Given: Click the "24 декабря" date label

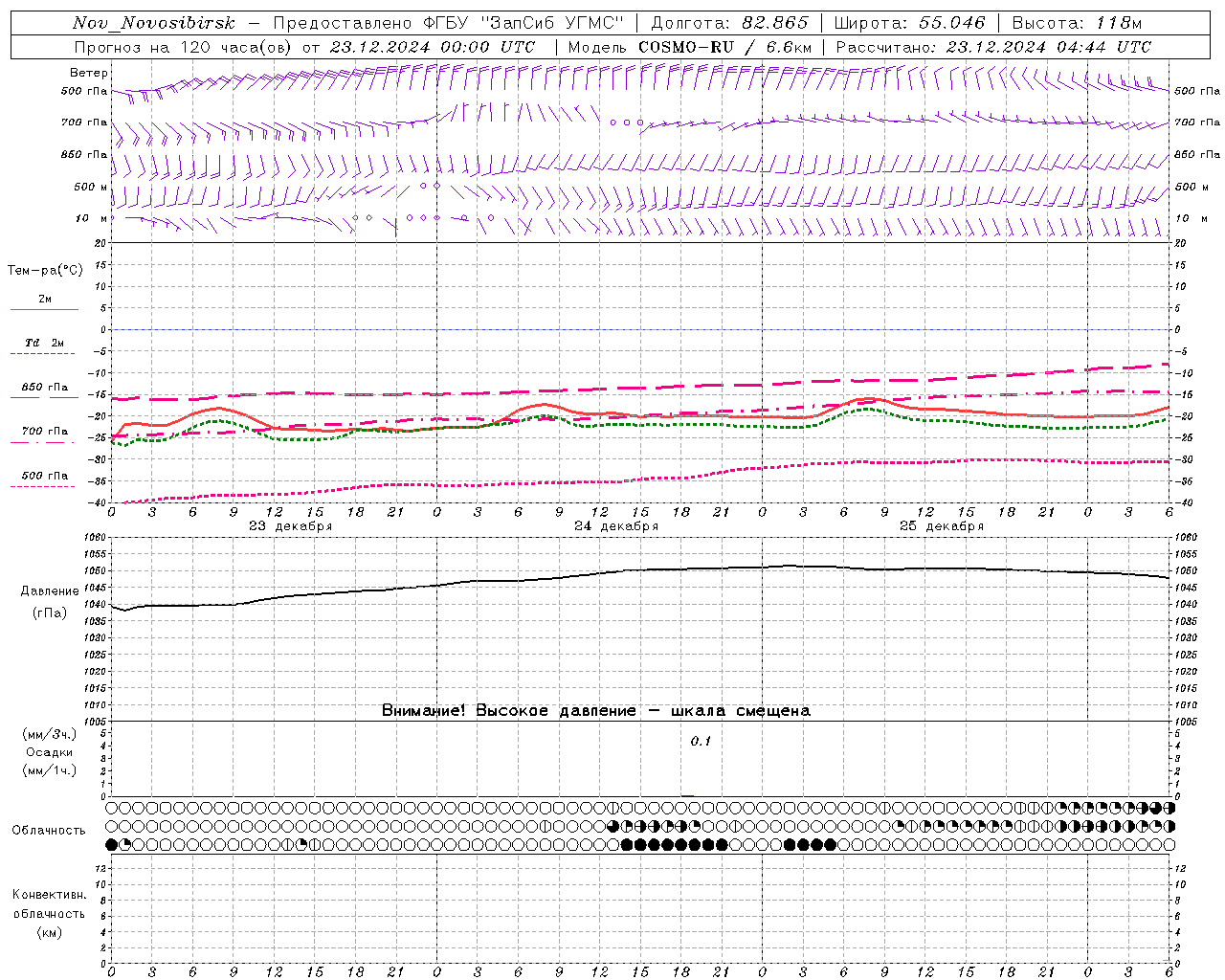Looking at the screenshot, I should coord(616,526).
